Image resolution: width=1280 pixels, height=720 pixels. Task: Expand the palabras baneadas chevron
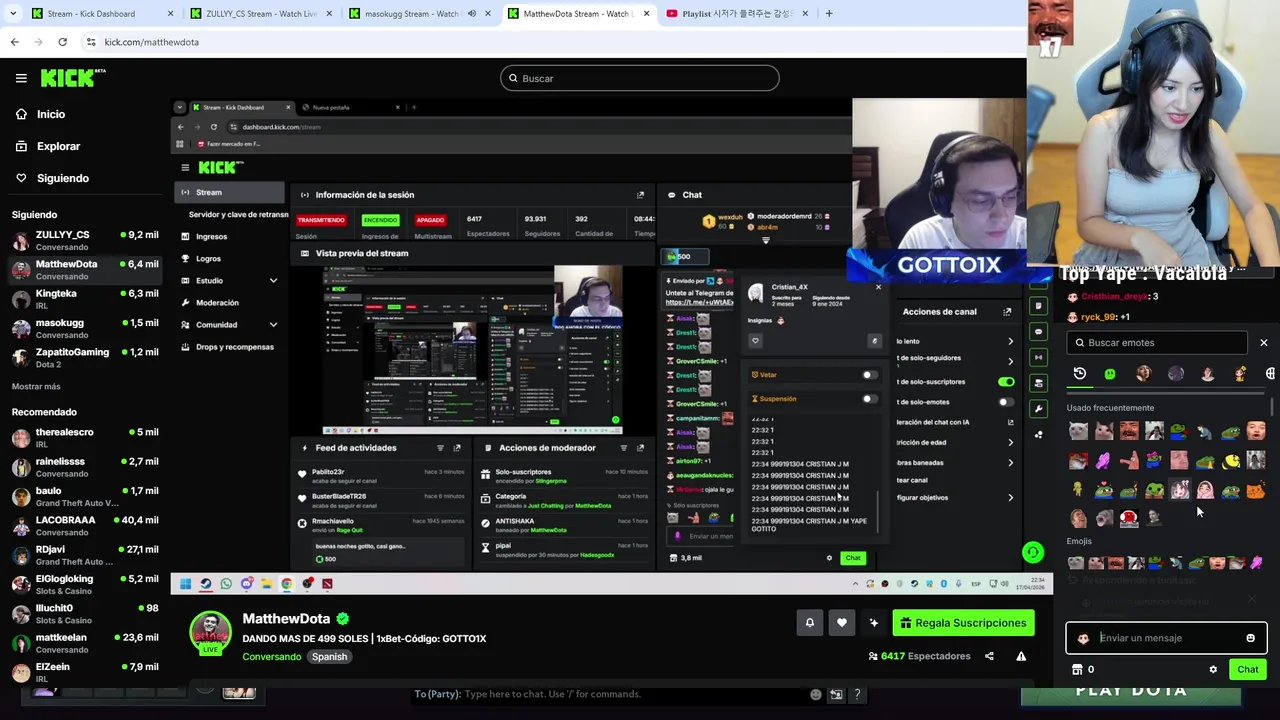tap(1010, 463)
